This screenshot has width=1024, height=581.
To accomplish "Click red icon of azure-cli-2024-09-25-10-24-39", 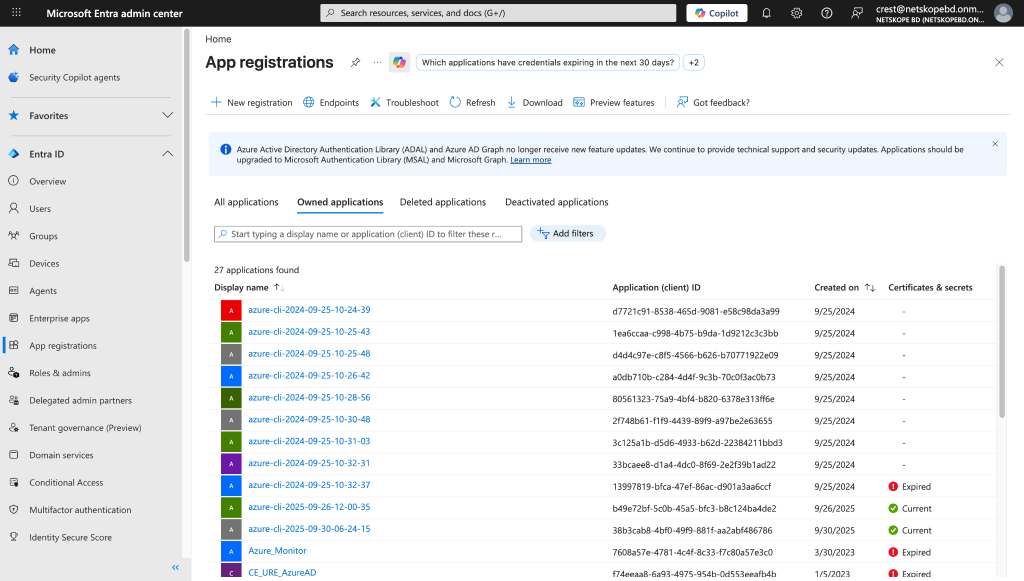I will 231,310.
